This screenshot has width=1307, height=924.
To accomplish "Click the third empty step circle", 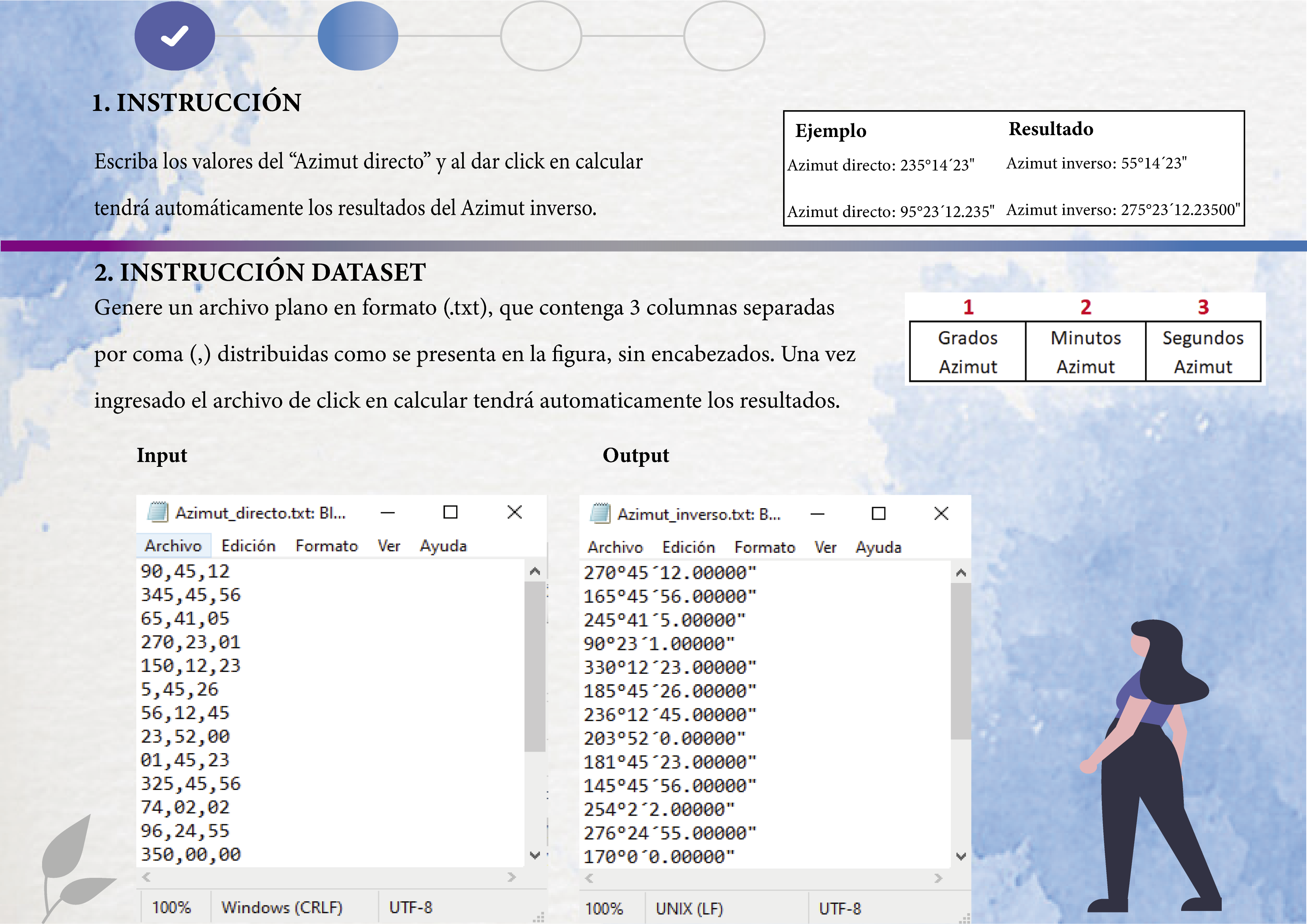I will 541,36.
